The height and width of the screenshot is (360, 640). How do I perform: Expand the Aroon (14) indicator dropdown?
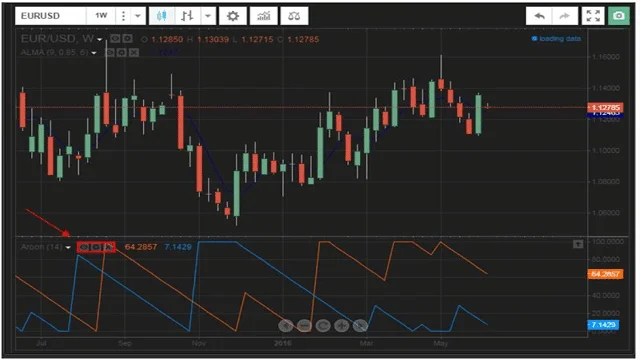[68, 247]
